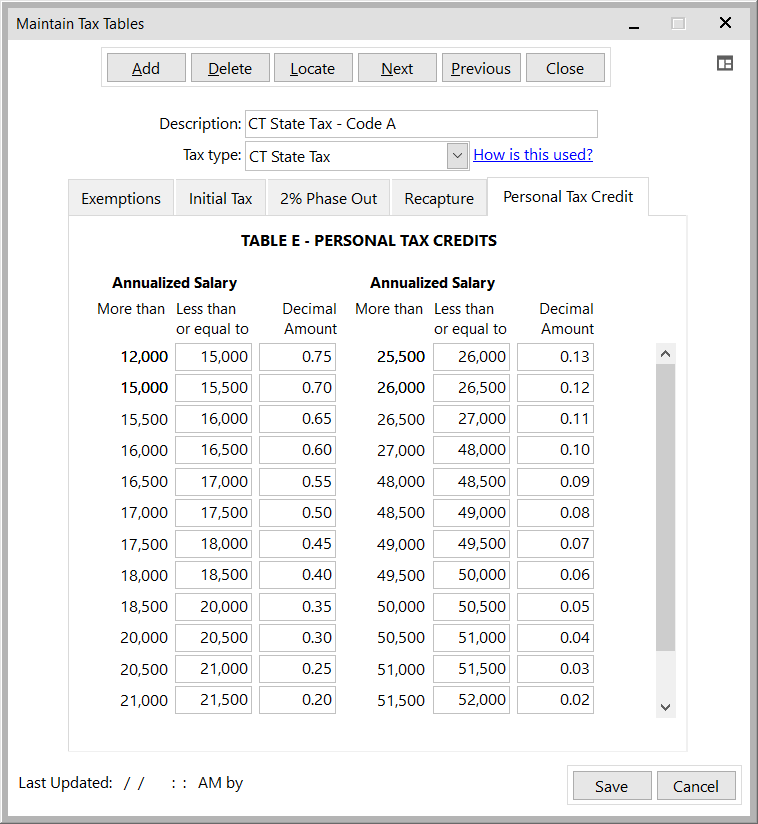Go to the Previous tax table
Screen dimensions: 758x824
point(481,68)
